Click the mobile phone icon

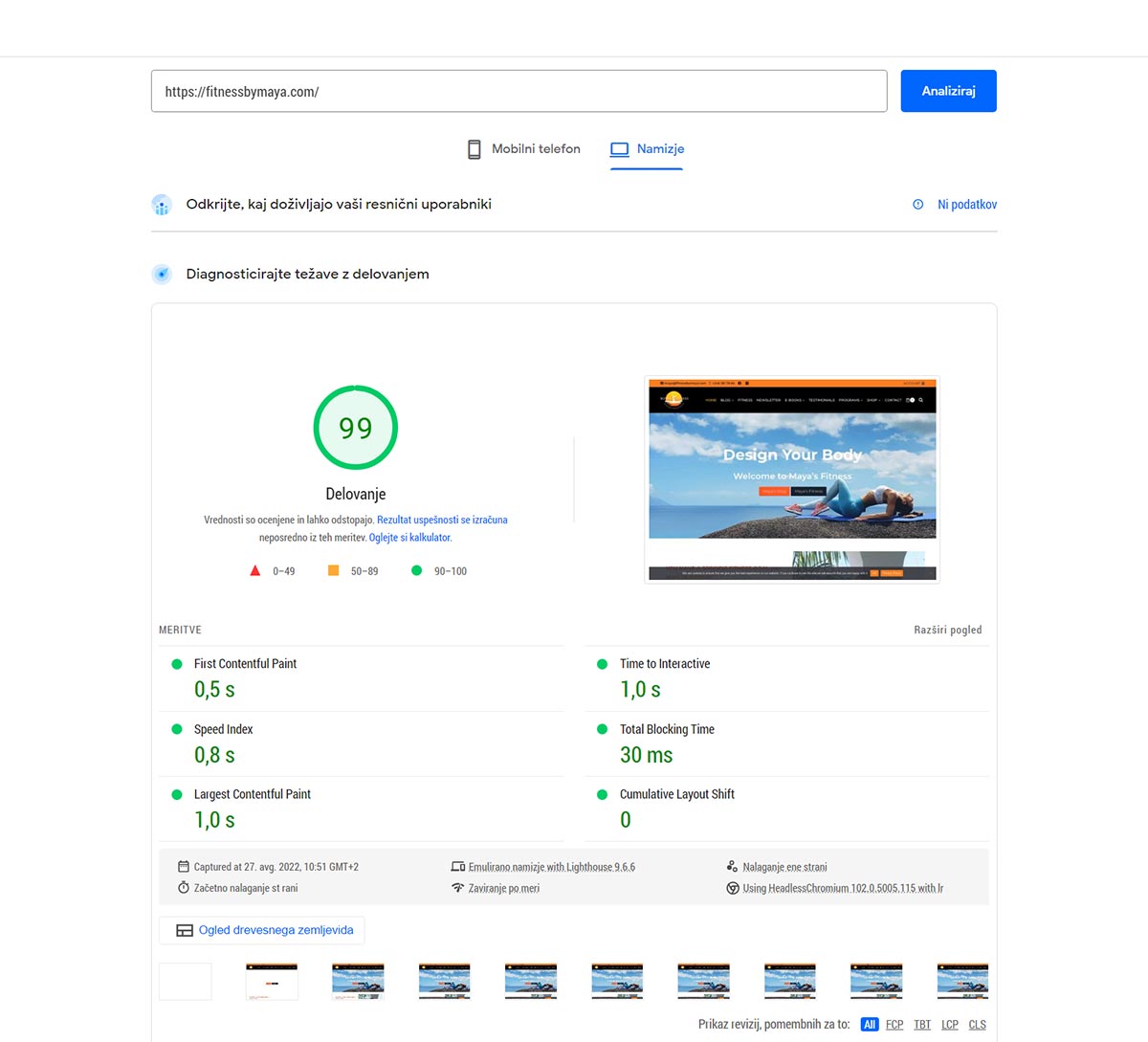click(x=474, y=149)
